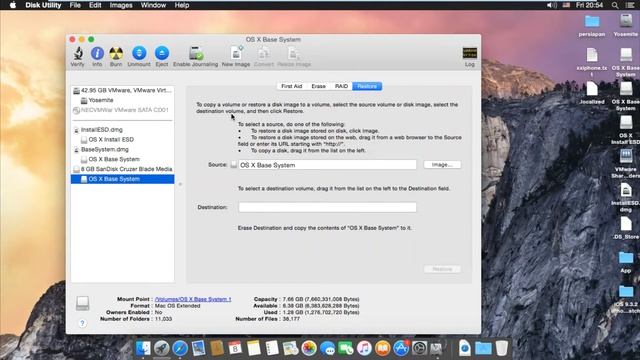Screen dimensions: 640x360
Task: Select the .DS_Store file on the desktop
Action: tap(625, 228)
